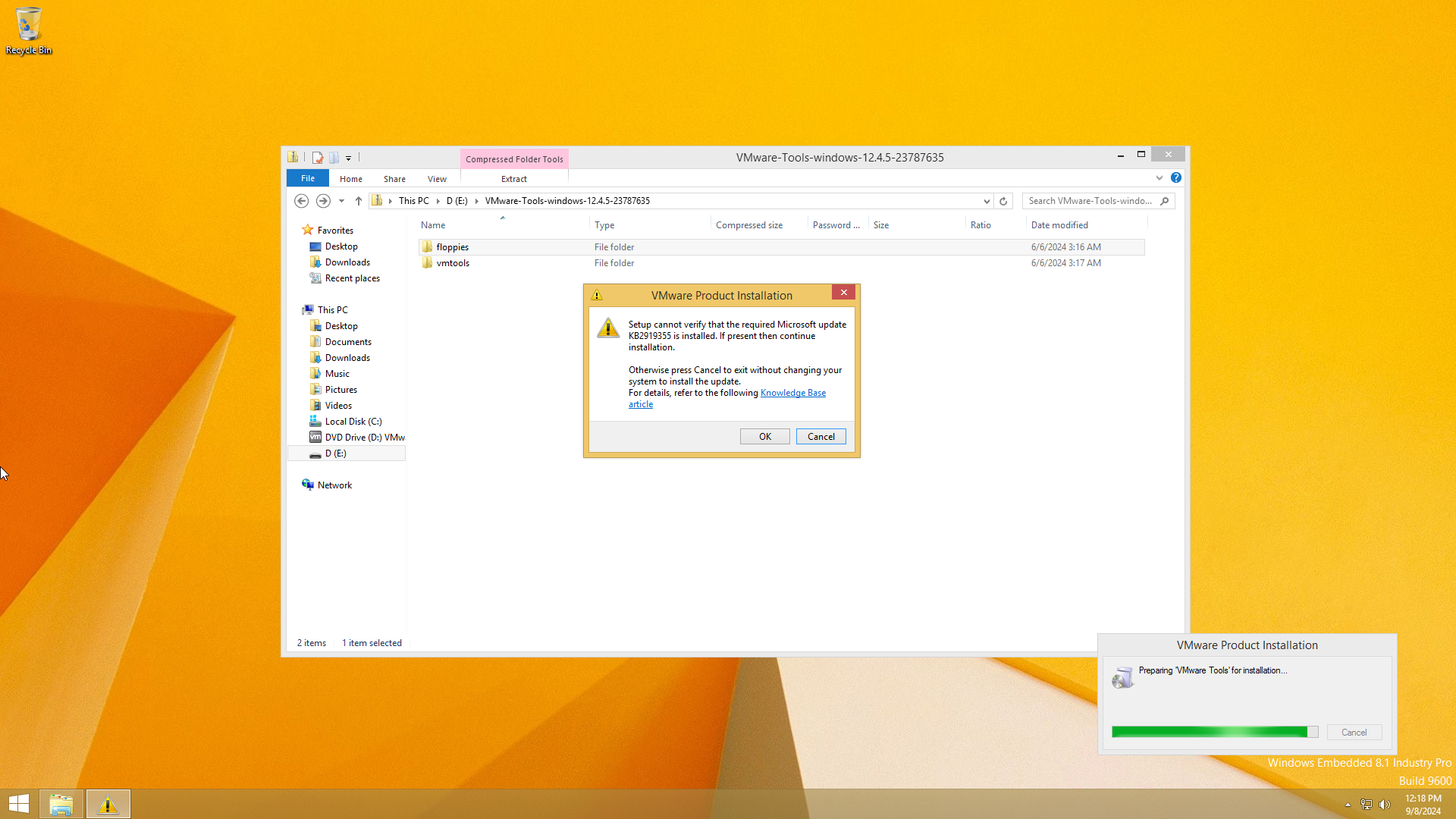This screenshot has width=1456, height=819.
Task: Click the Back navigation arrow
Action: [x=301, y=201]
